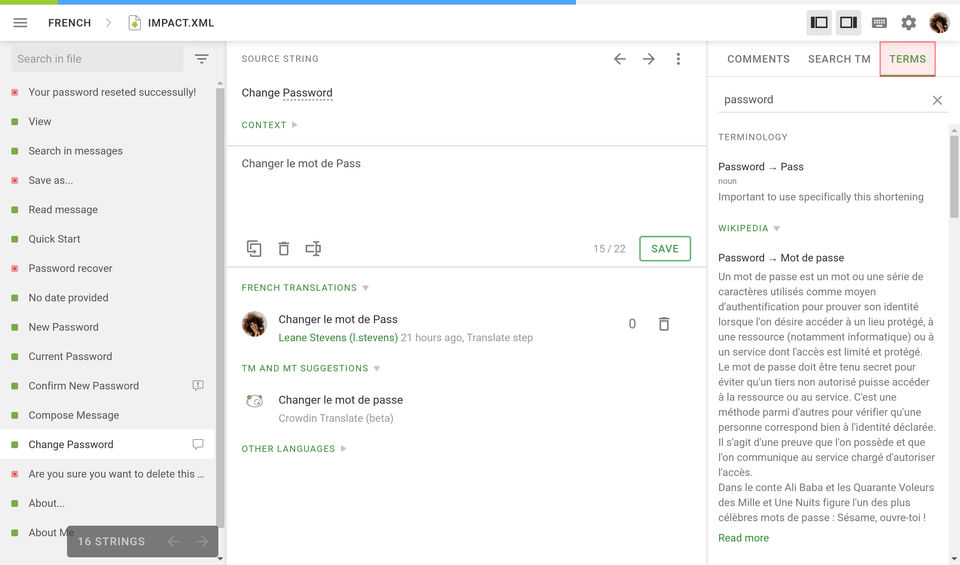Open the Wikipedia Read more link

point(743,538)
